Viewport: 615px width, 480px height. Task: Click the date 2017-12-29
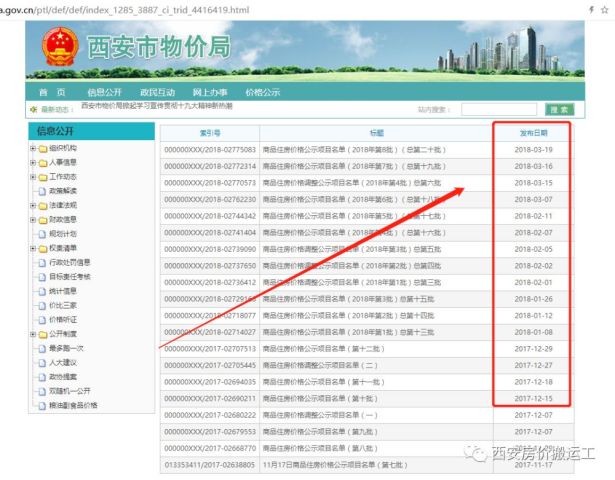click(533, 349)
